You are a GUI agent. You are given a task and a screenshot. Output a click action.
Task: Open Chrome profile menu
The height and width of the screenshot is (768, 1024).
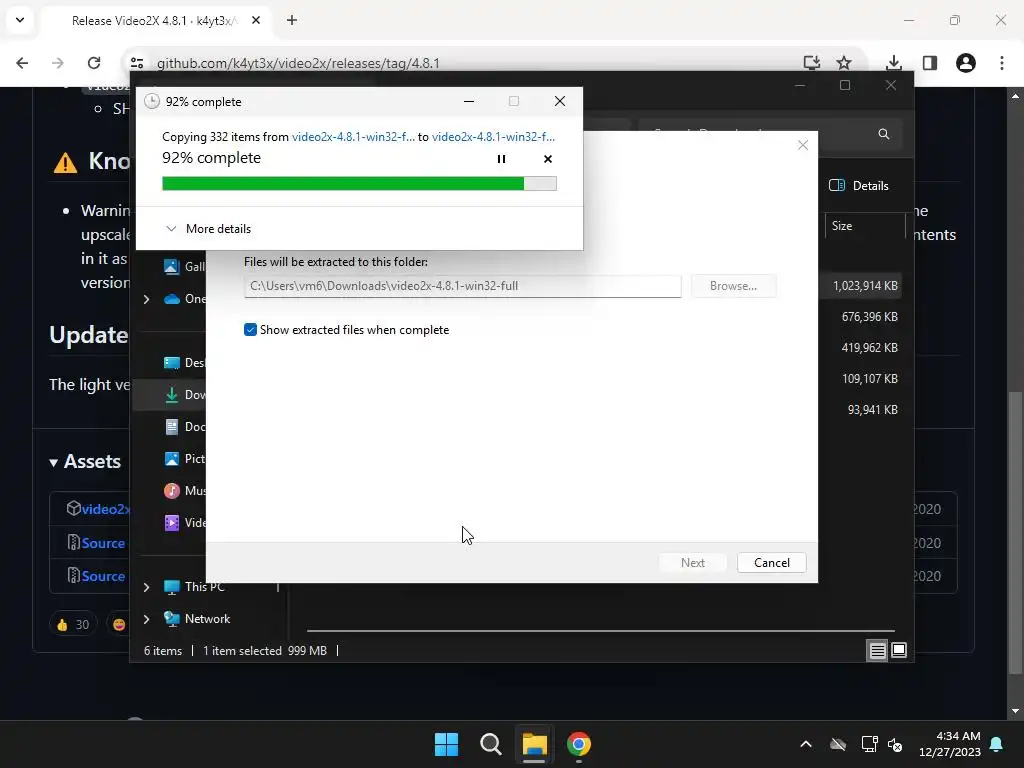(966, 63)
